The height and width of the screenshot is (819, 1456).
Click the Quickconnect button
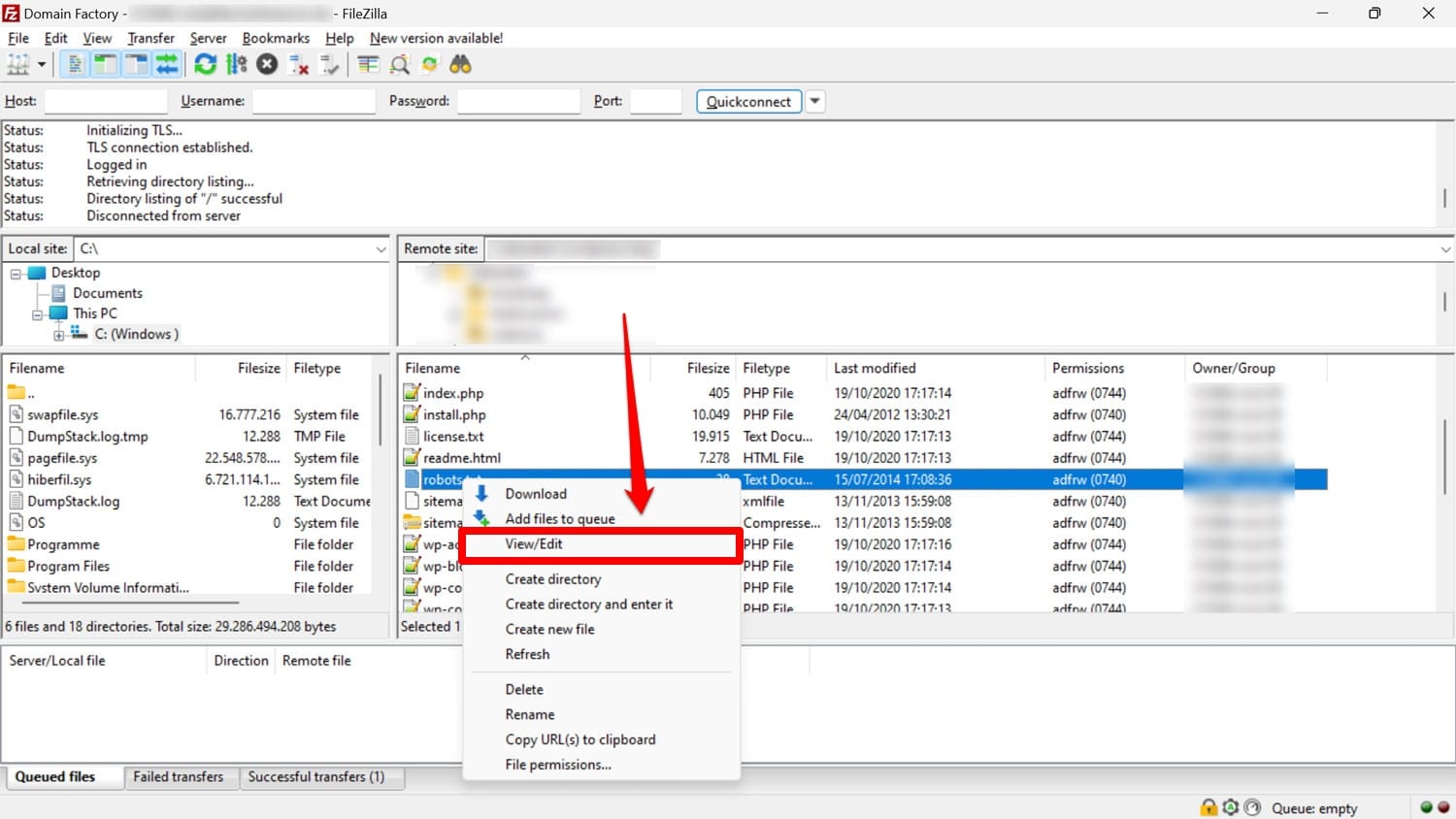point(748,101)
